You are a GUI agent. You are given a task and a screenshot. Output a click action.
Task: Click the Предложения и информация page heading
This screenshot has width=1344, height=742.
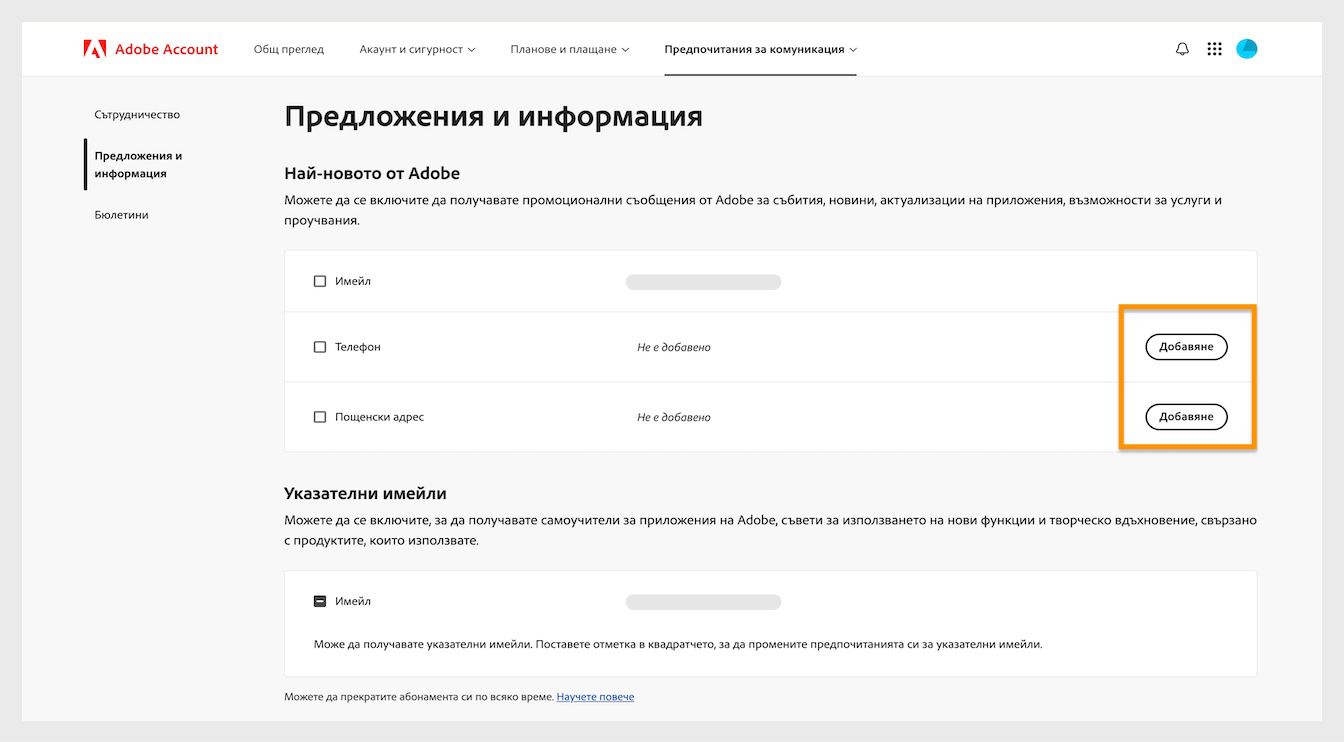[x=493, y=117]
